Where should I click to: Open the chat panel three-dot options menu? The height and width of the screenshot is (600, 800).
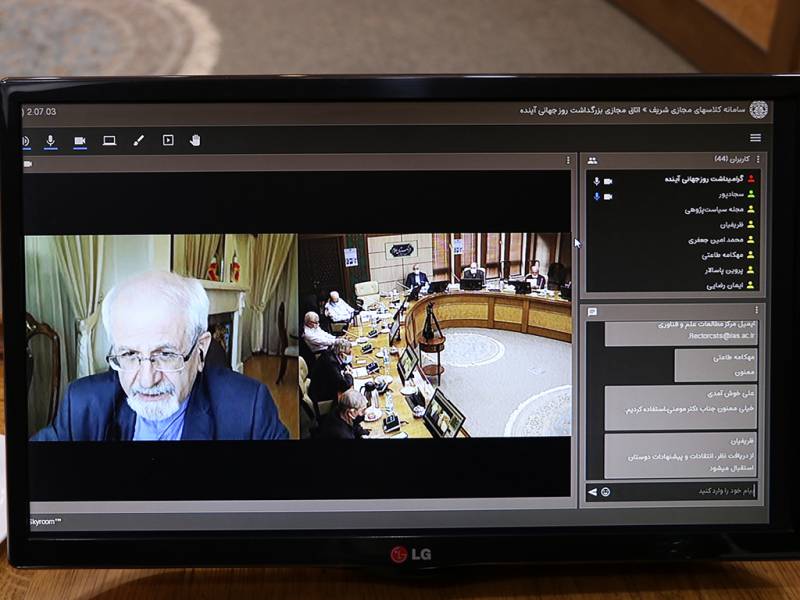758,312
